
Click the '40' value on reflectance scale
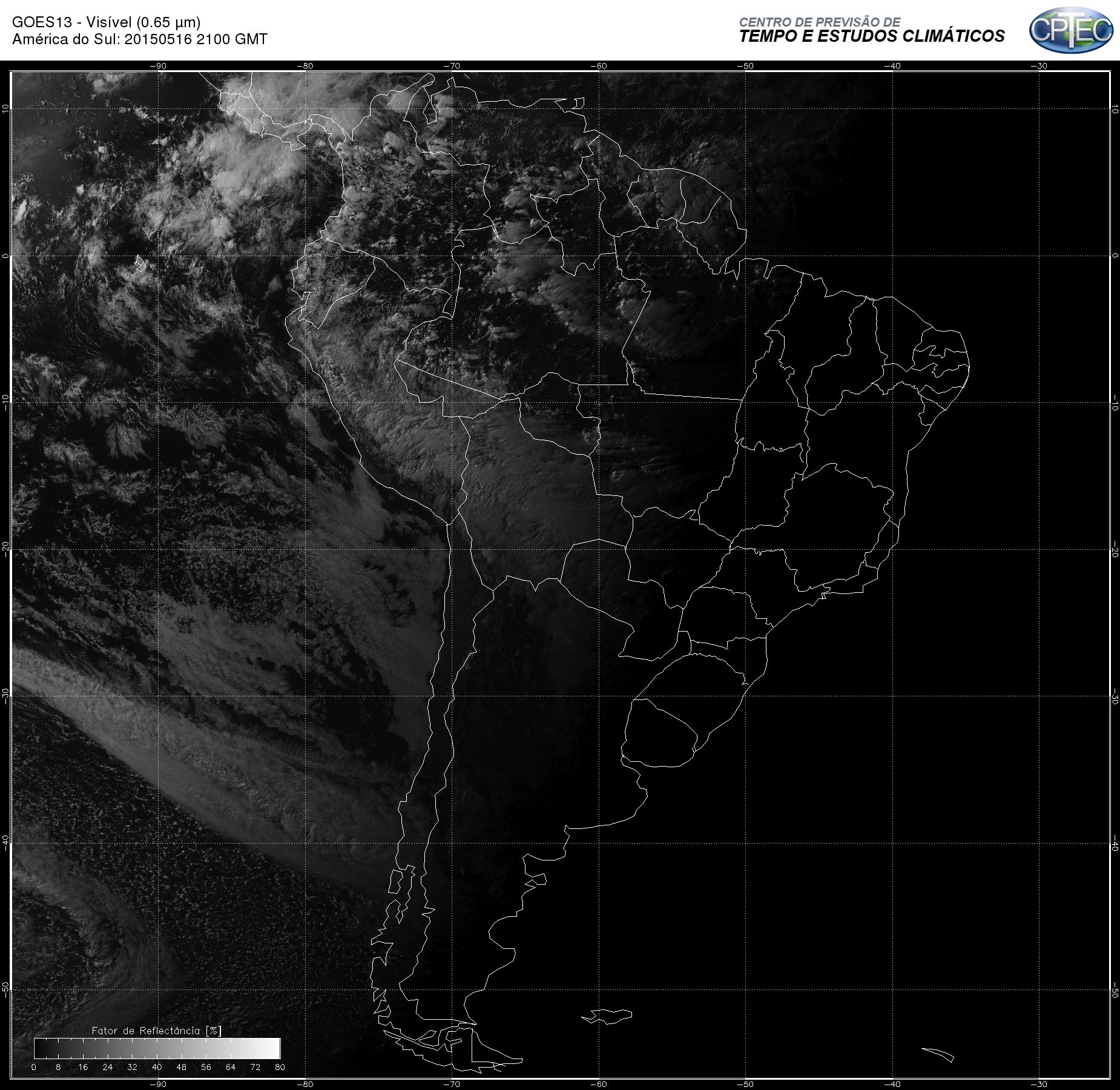point(157,1067)
